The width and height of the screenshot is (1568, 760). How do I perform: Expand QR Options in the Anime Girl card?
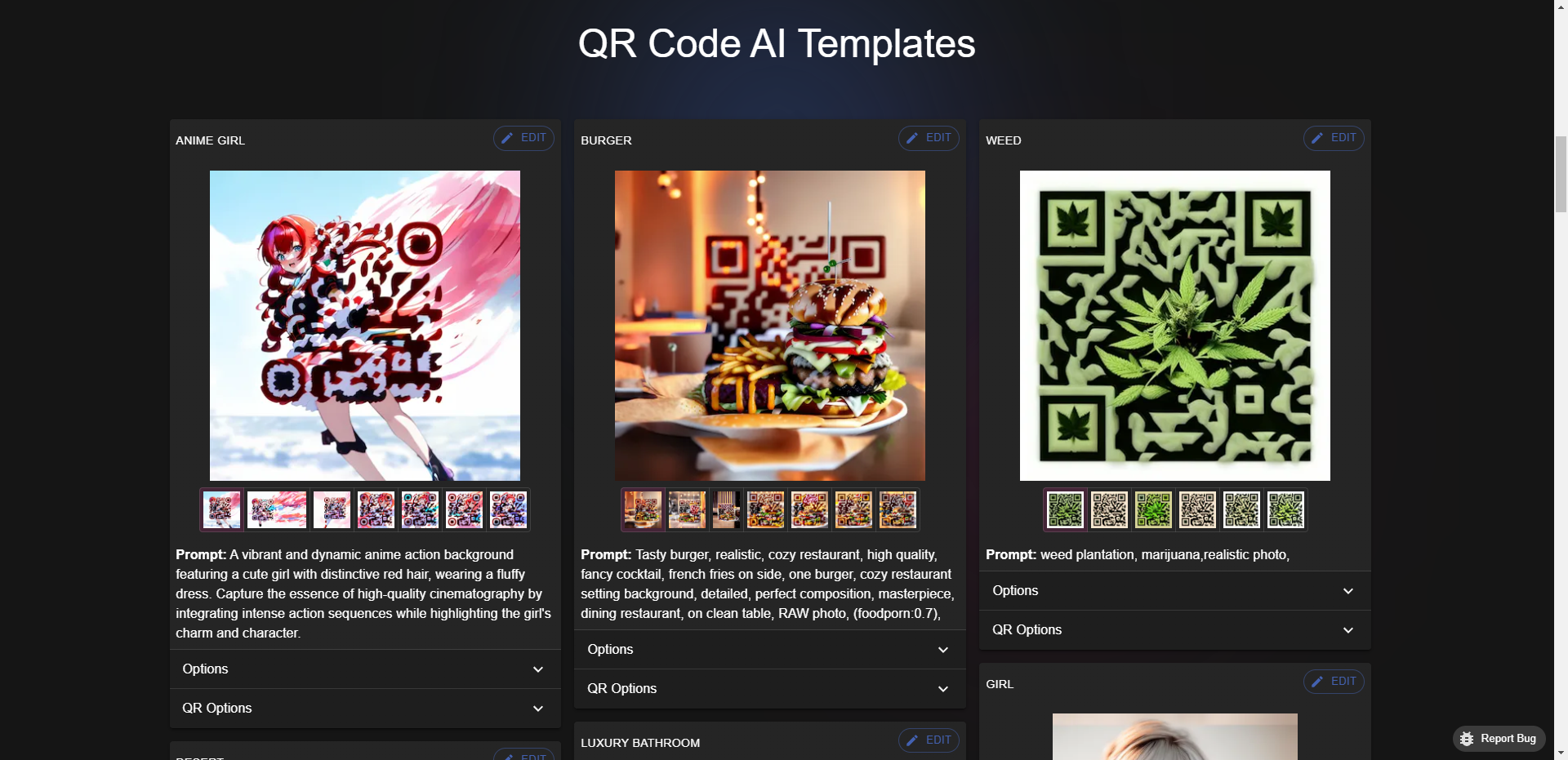365,709
